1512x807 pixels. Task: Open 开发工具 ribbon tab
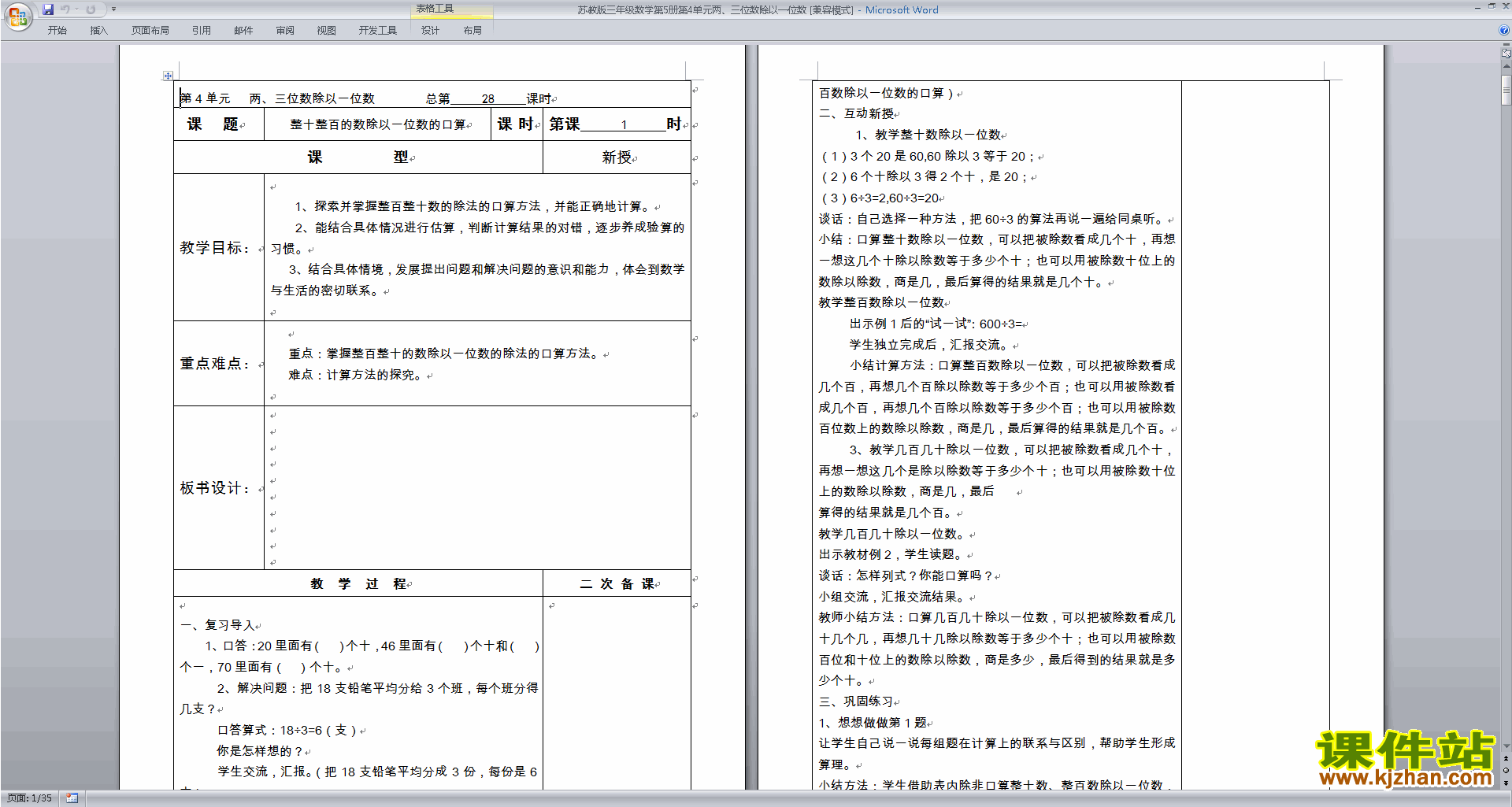point(378,31)
